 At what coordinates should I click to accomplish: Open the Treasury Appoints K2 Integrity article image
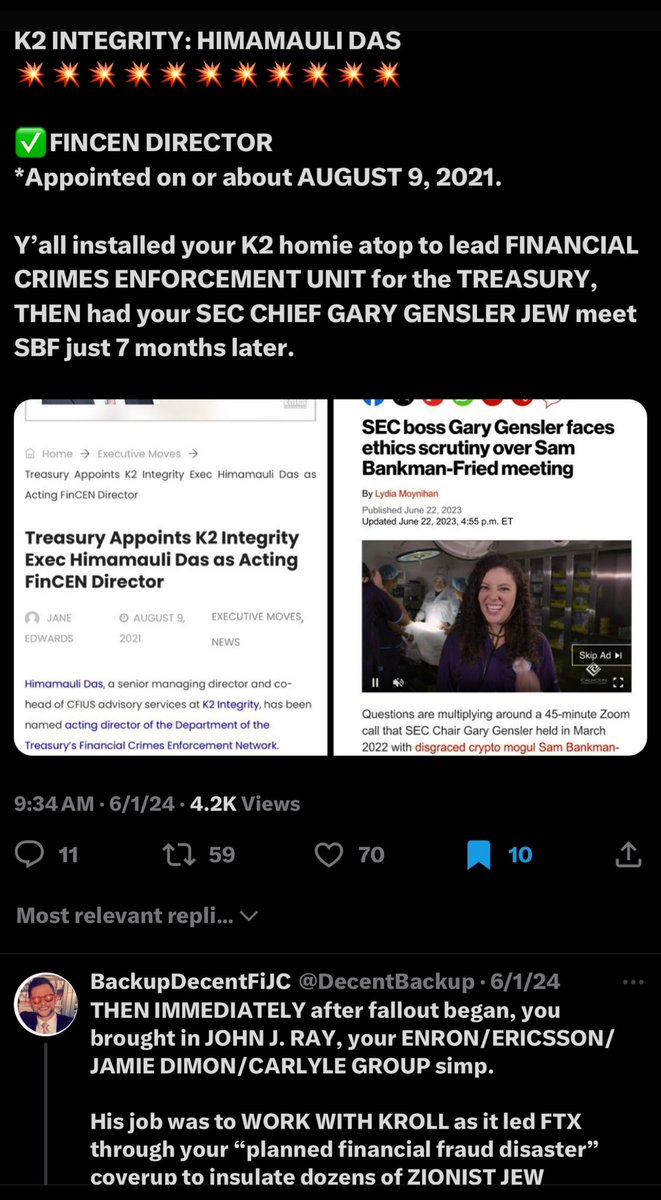click(x=171, y=577)
